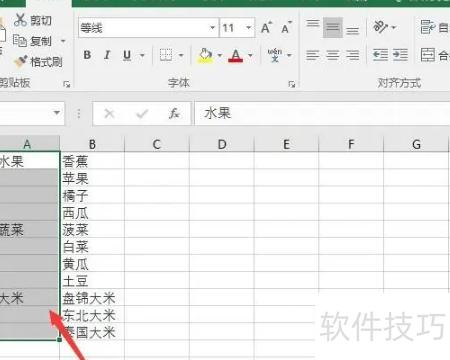450x360 pixels.
Task: Select the Format Painter (格式刷) tool
Action: (38, 62)
